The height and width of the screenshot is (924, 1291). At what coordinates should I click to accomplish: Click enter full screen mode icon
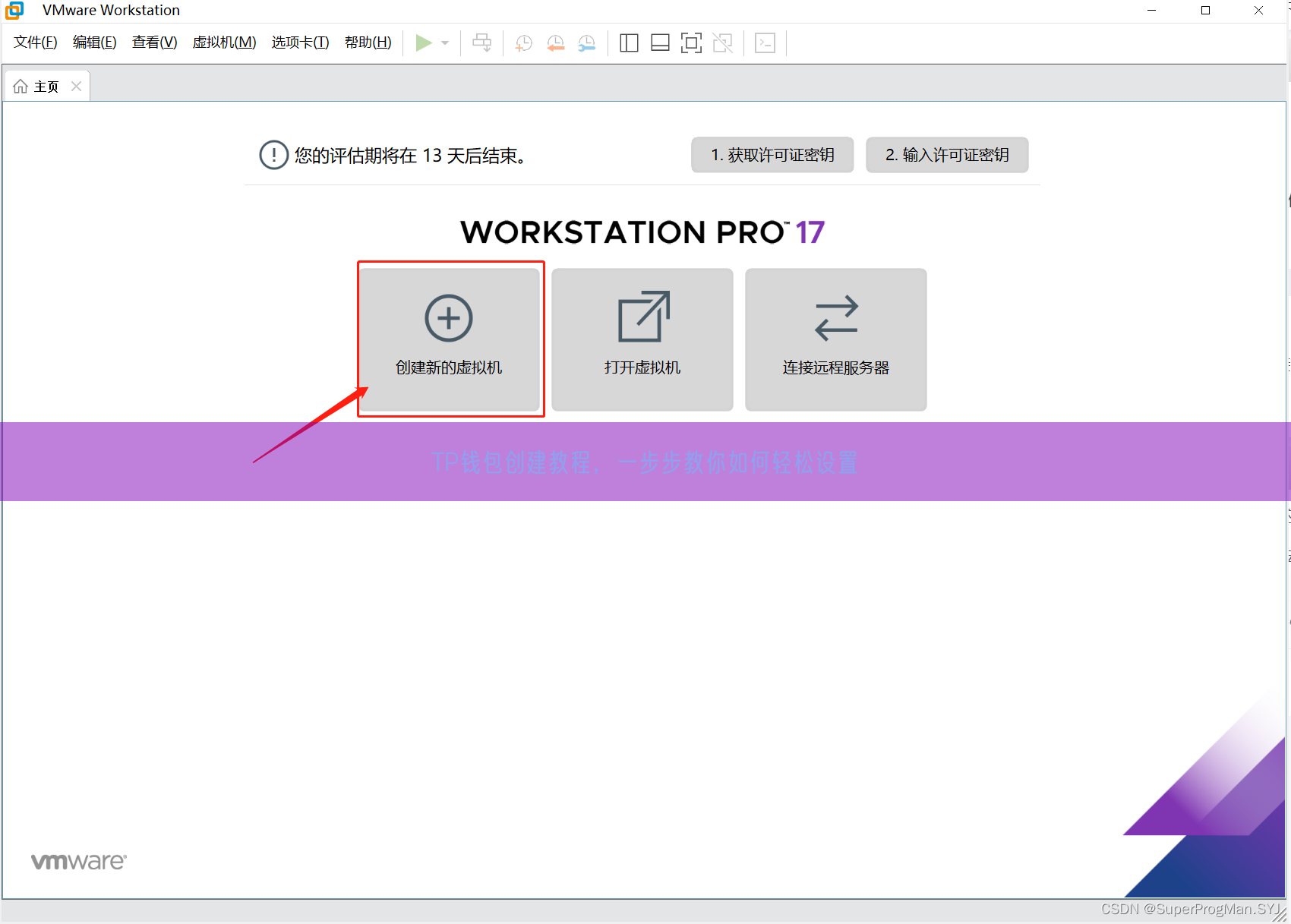coord(691,43)
